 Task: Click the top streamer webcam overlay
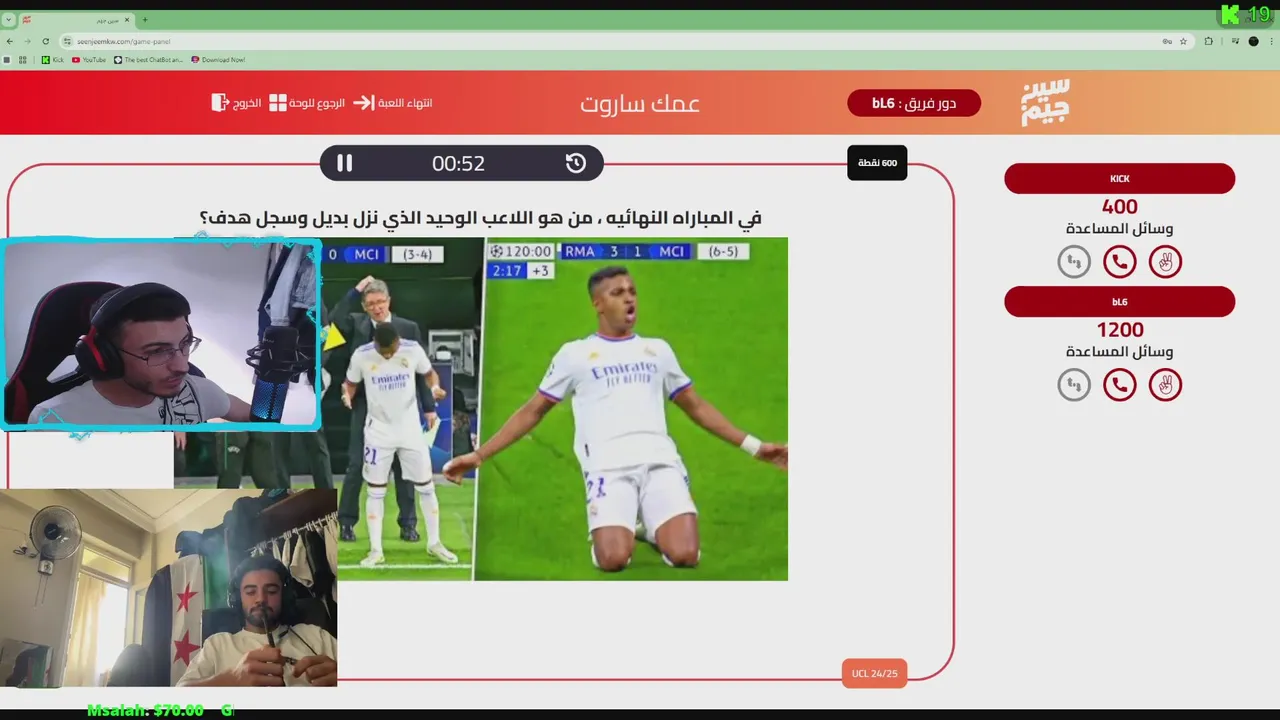coord(160,334)
